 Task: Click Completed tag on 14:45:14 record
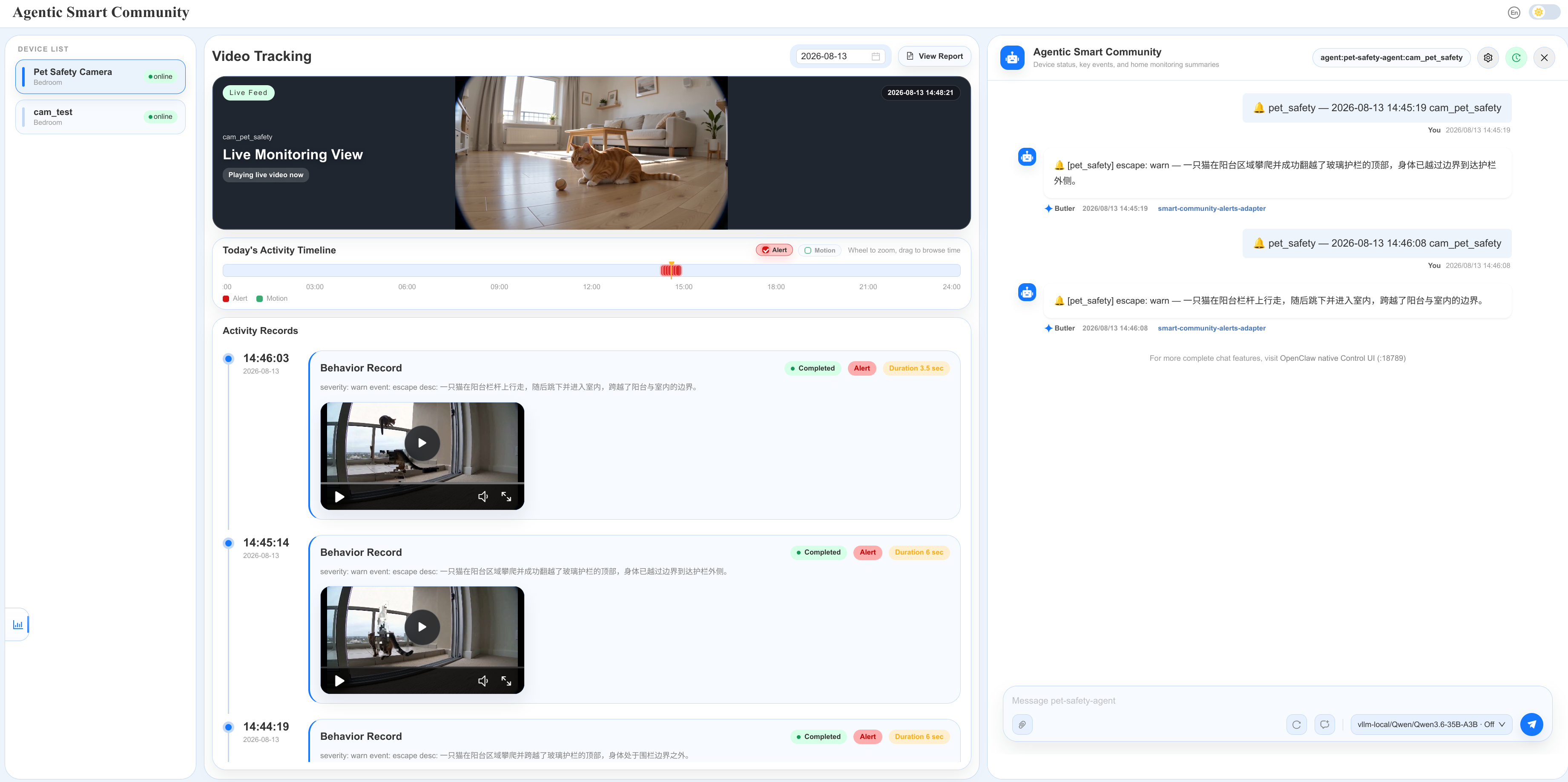click(x=818, y=552)
